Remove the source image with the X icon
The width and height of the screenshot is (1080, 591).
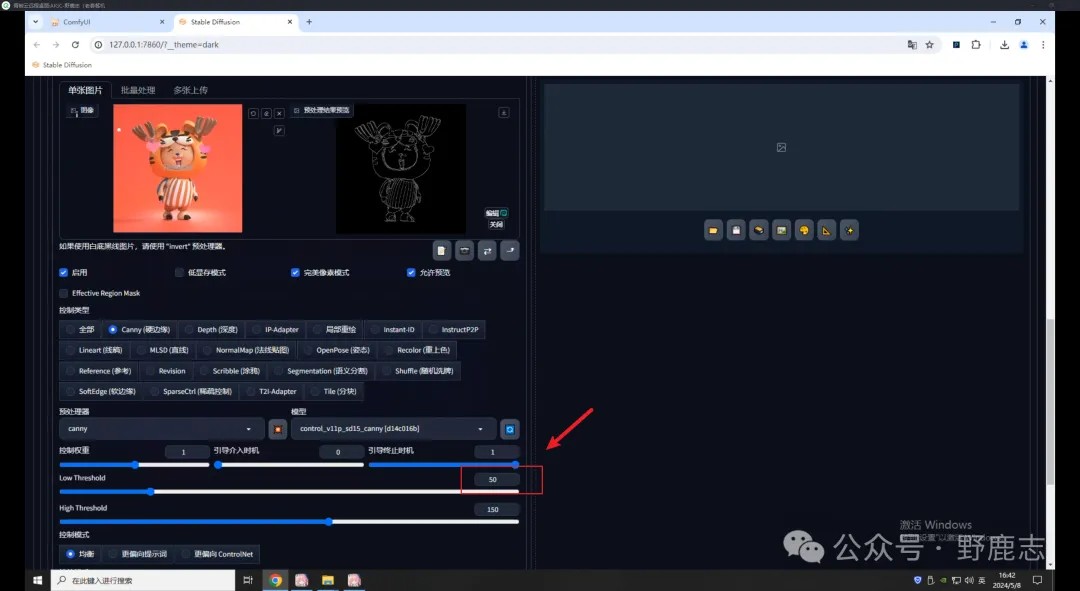tap(279, 113)
